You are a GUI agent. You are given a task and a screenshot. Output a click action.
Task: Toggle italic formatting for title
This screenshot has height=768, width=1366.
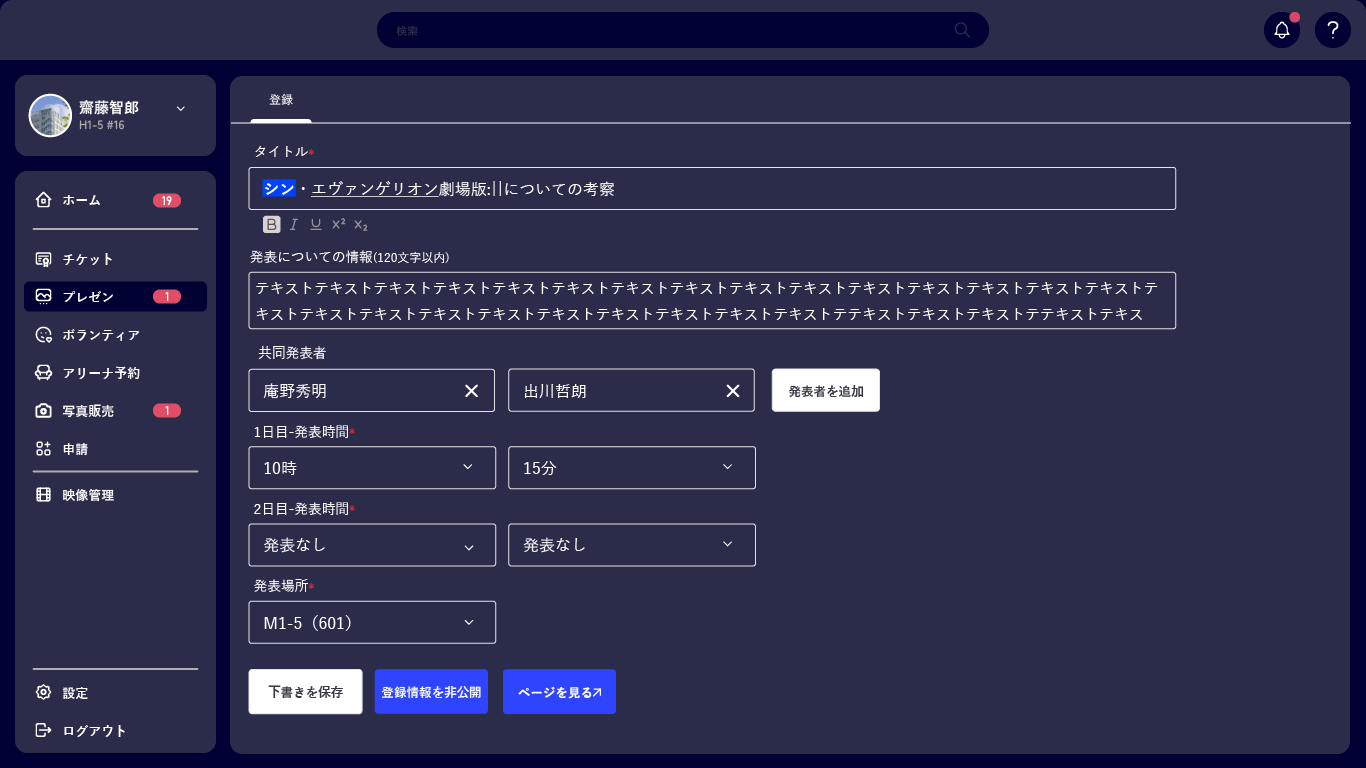(294, 224)
